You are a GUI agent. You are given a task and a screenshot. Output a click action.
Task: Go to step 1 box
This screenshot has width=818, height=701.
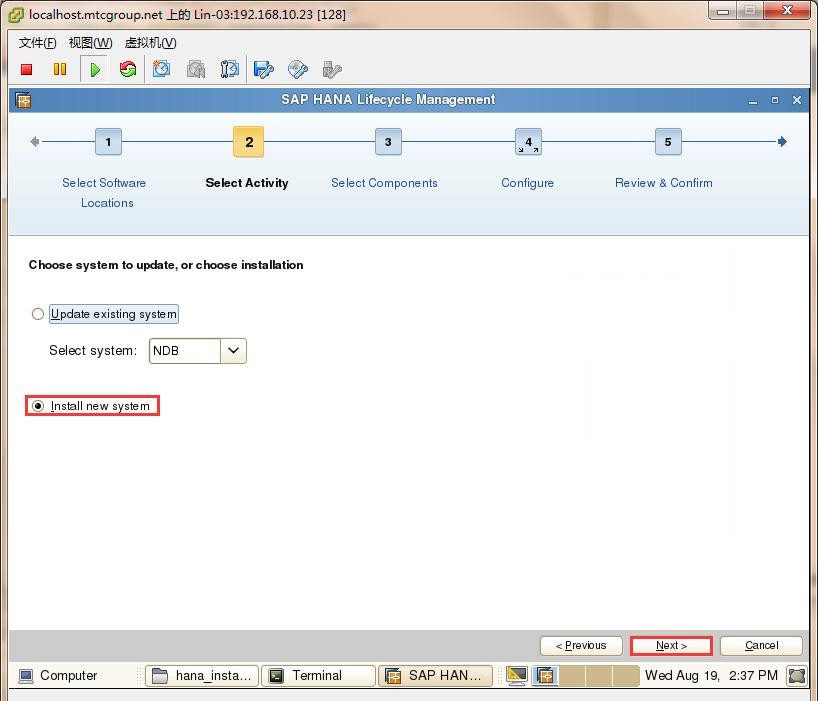pos(109,141)
